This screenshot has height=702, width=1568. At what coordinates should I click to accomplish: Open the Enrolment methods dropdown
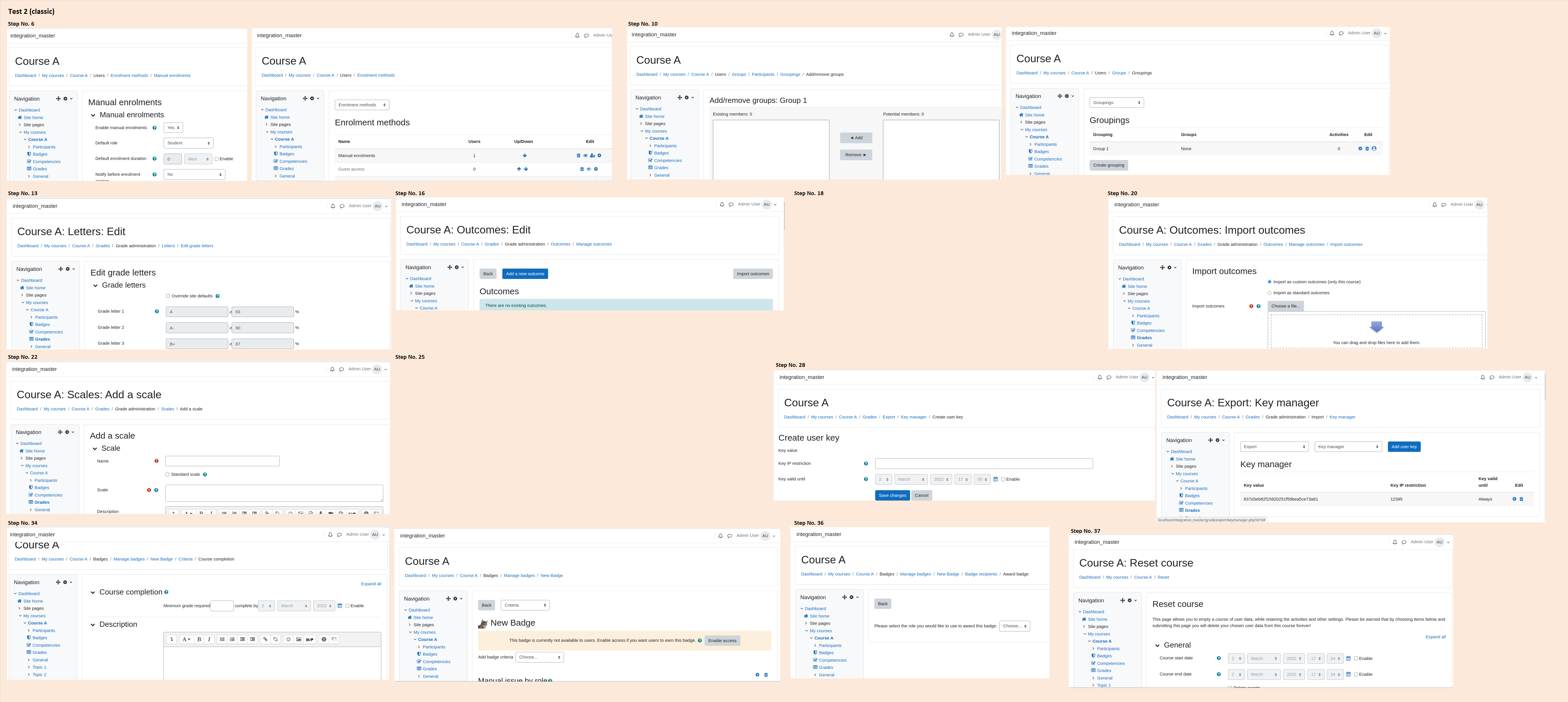362,105
